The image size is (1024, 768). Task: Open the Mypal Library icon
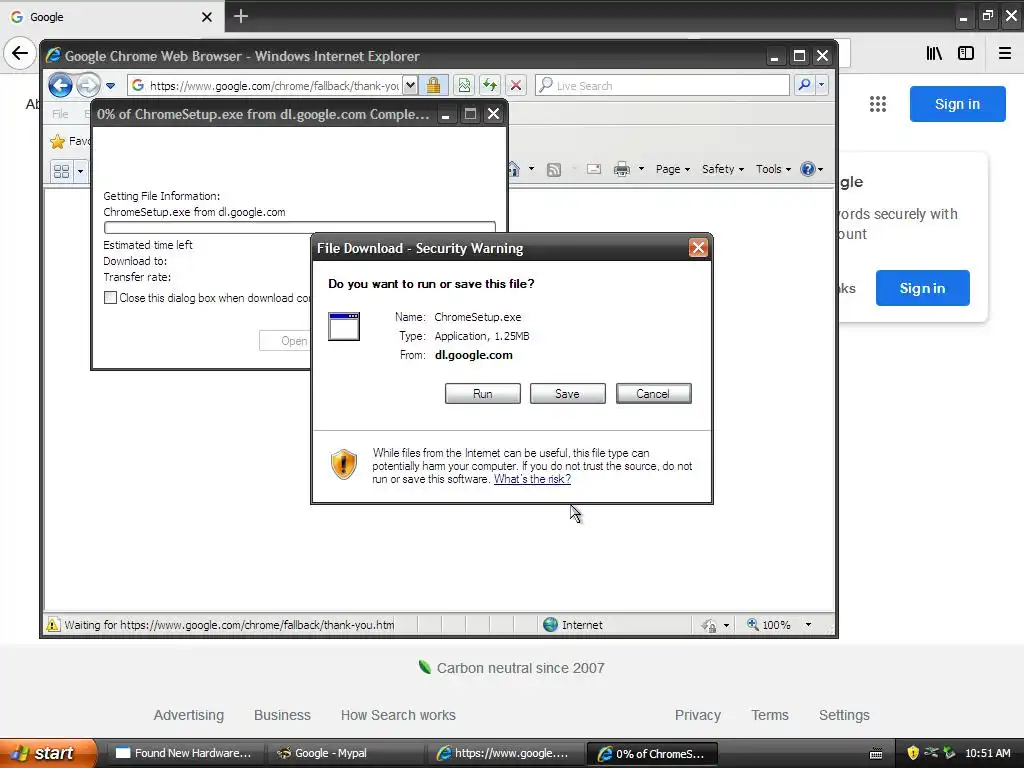[x=934, y=53]
